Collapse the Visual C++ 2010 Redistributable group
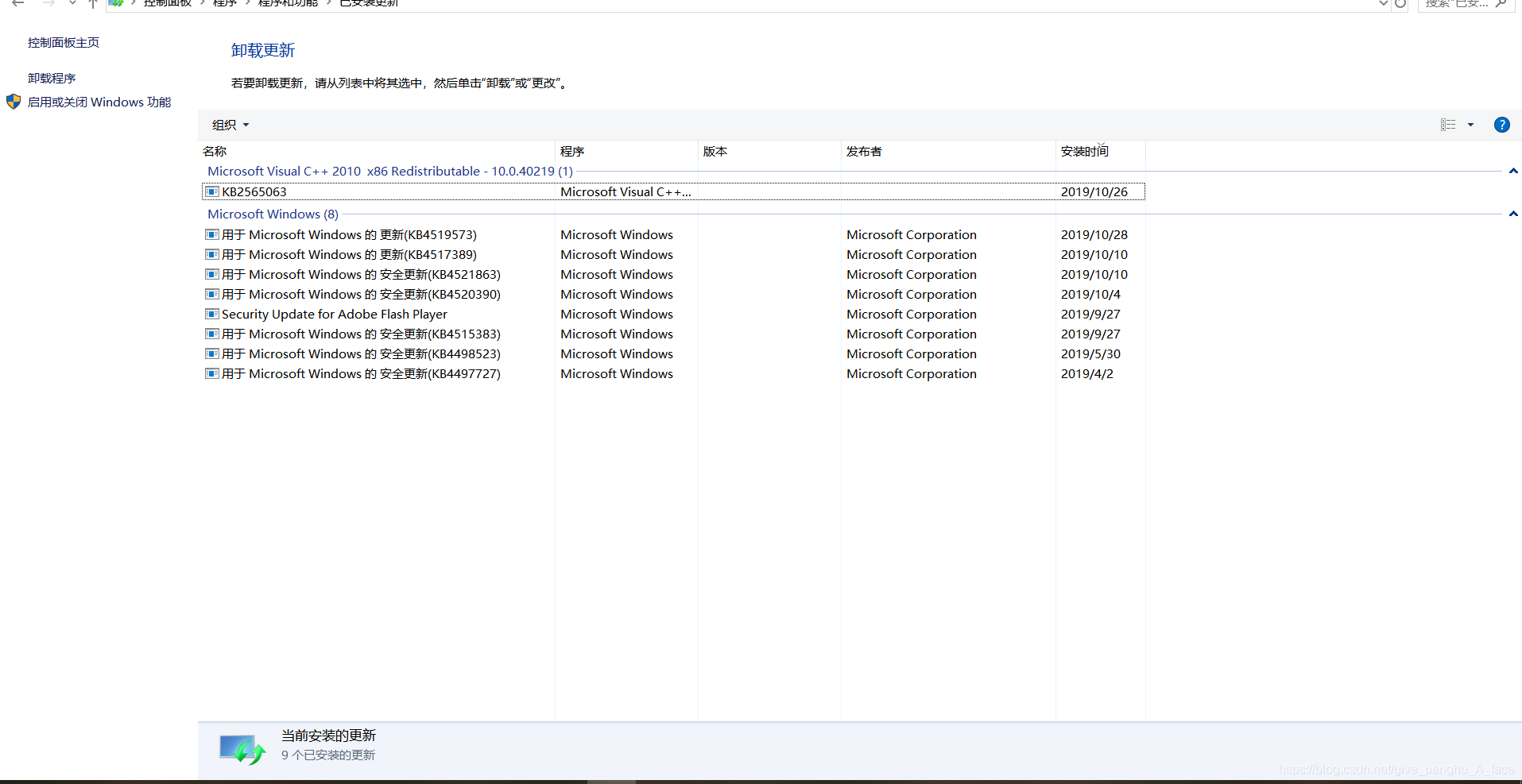The width and height of the screenshot is (1522, 784). tap(1513, 171)
